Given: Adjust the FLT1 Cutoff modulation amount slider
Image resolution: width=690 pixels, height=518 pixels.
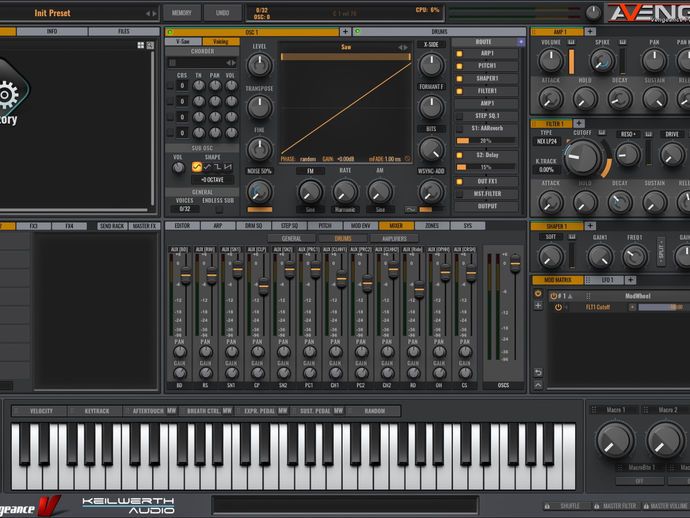Looking at the screenshot, I should coord(664,307).
